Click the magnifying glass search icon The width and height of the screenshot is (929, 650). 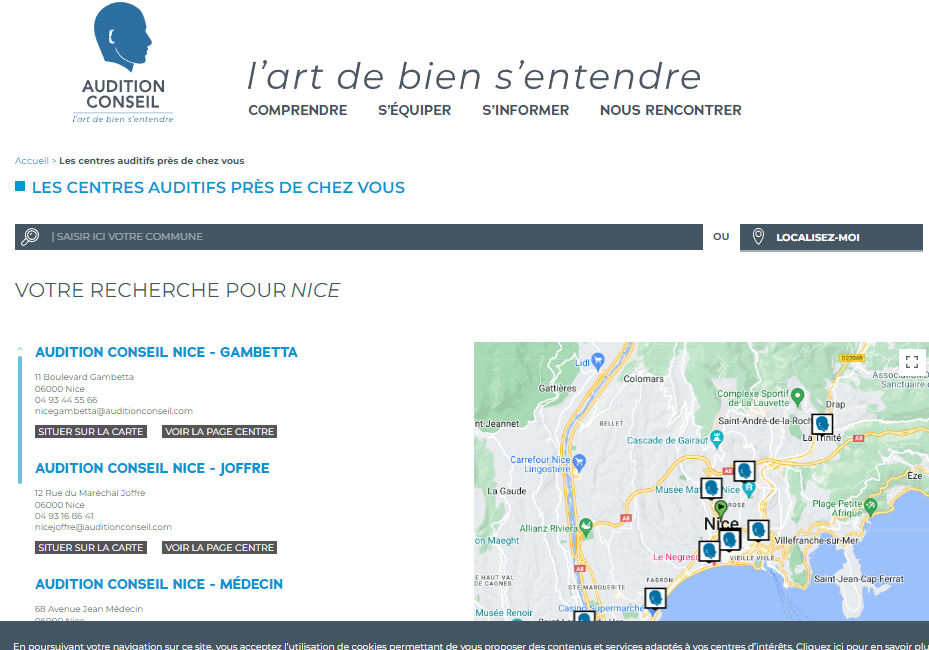click(30, 237)
